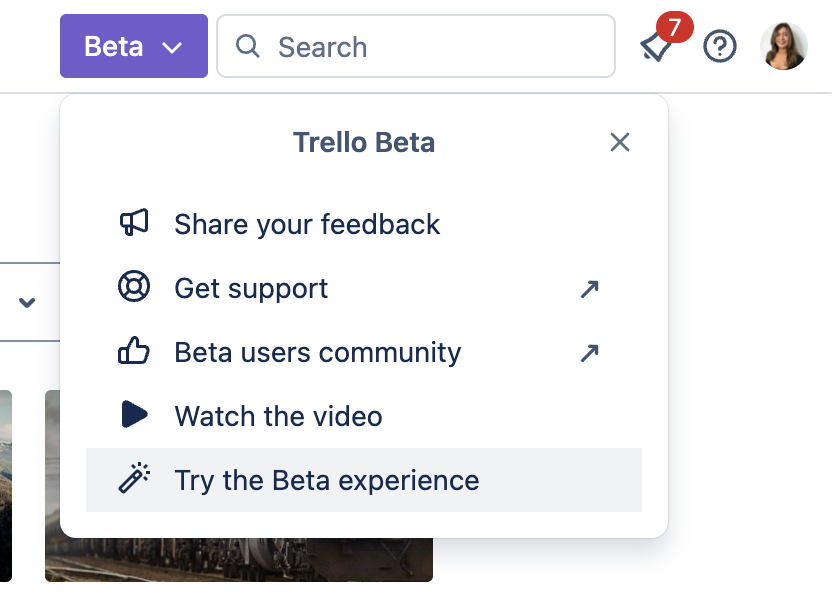Select the magic wand icon for Try the Beta experience
The image size is (832, 608).
pyautogui.click(x=135, y=480)
